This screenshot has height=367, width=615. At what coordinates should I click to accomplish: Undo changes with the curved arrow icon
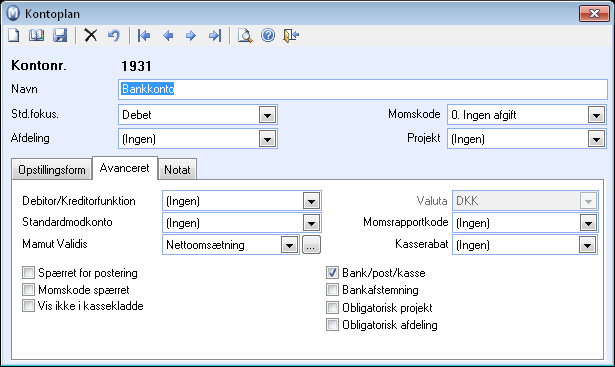[114, 36]
